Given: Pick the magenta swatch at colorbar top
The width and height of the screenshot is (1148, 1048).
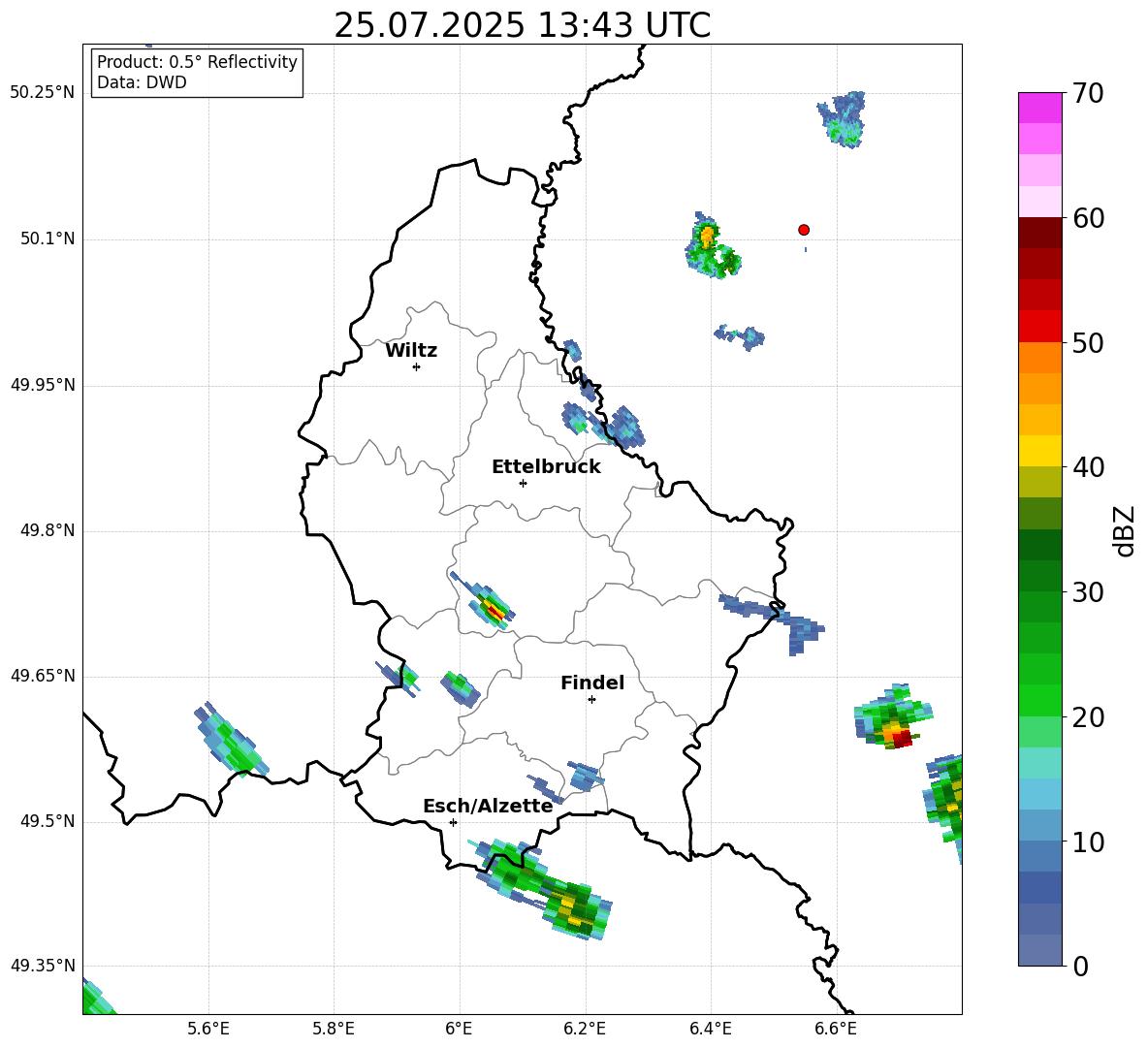Looking at the screenshot, I should click(x=1039, y=108).
